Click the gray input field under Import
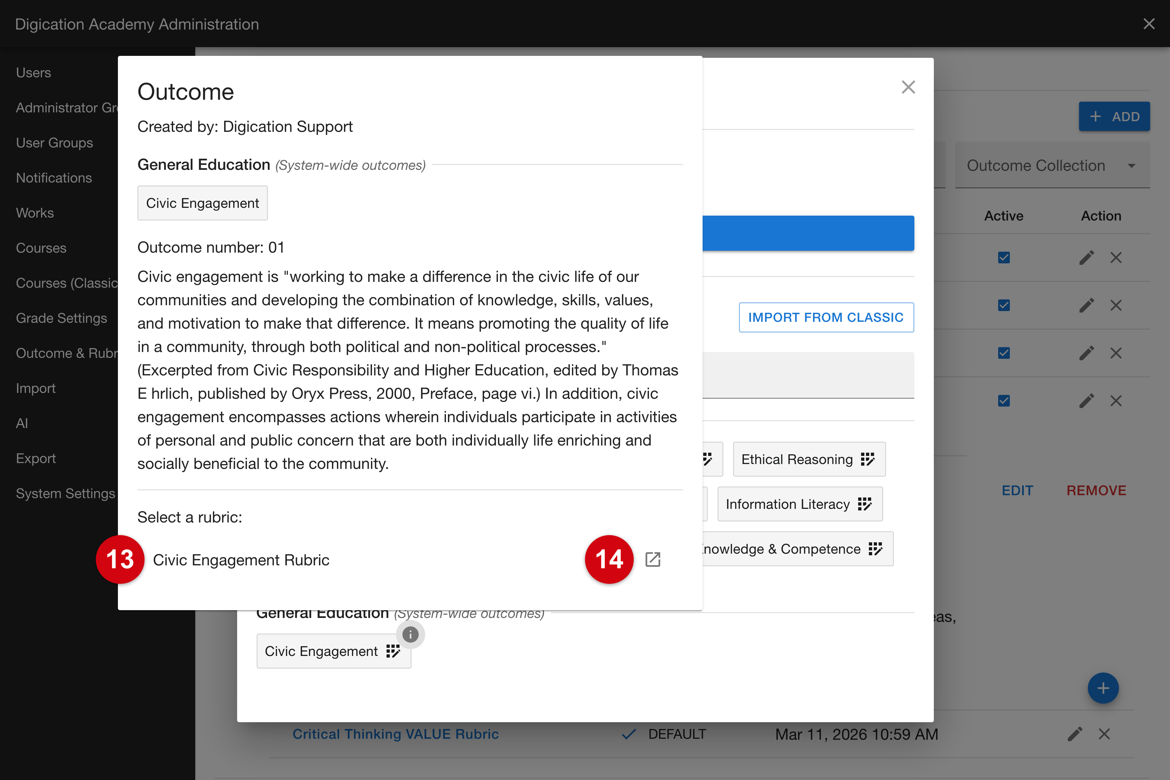This screenshot has height=780, width=1170. 808,375
